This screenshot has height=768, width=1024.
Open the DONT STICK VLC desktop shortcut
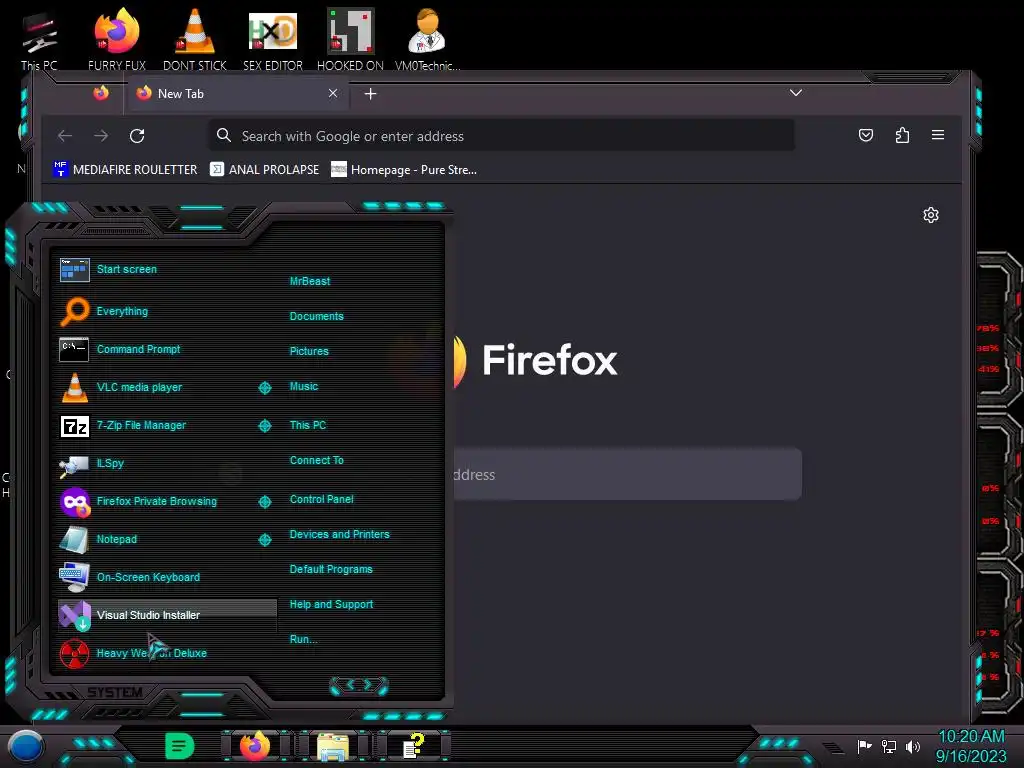pos(195,39)
